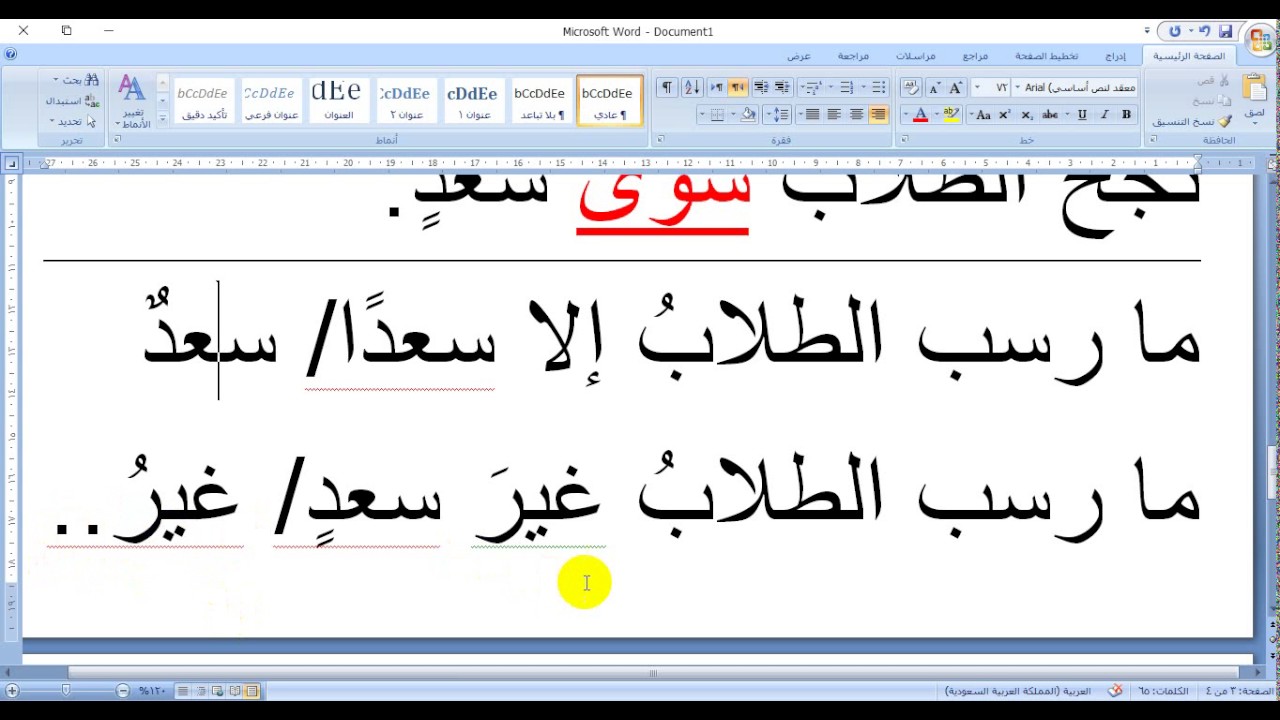Open the Review tab (مراجعة)

853,56
